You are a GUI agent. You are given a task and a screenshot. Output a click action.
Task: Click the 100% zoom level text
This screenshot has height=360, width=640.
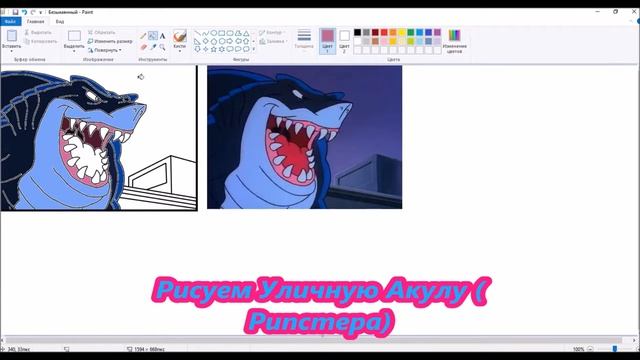pyautogui.click(x=578, y=349)
